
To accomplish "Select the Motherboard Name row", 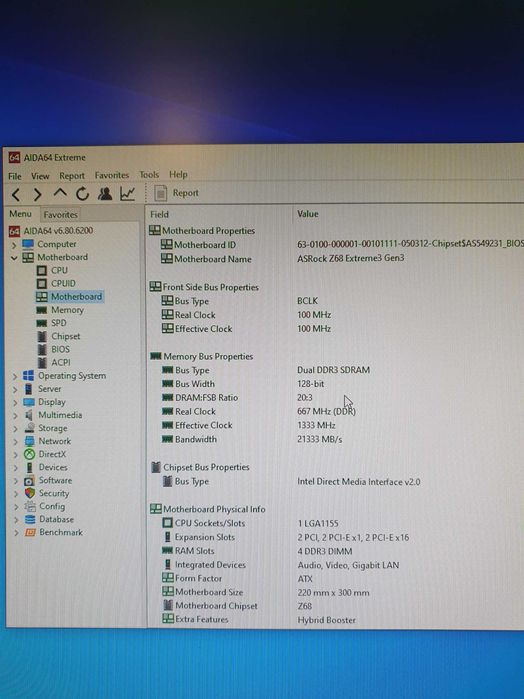I will click(336, 259).
